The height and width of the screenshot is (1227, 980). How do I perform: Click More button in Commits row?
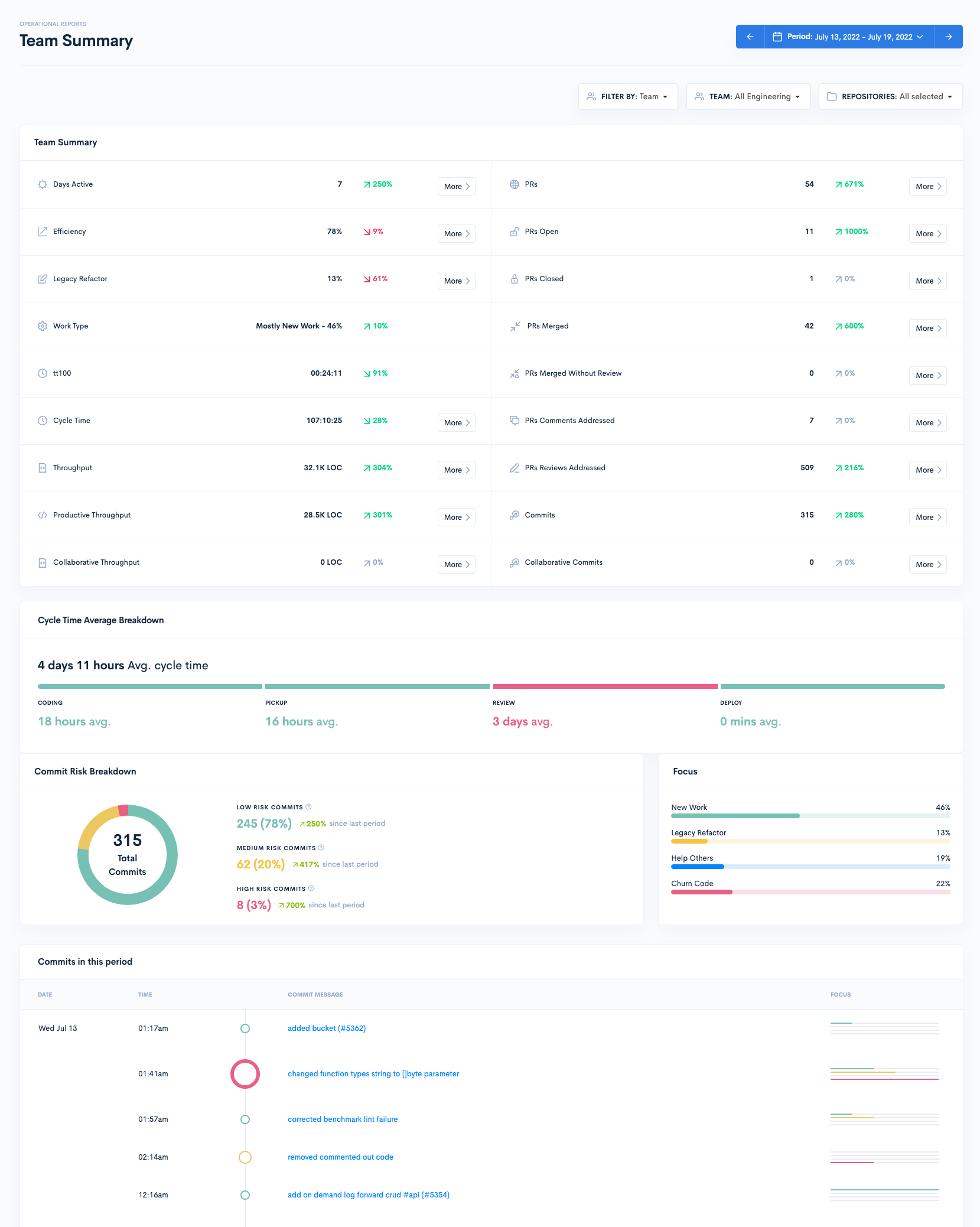click(928, 517)
